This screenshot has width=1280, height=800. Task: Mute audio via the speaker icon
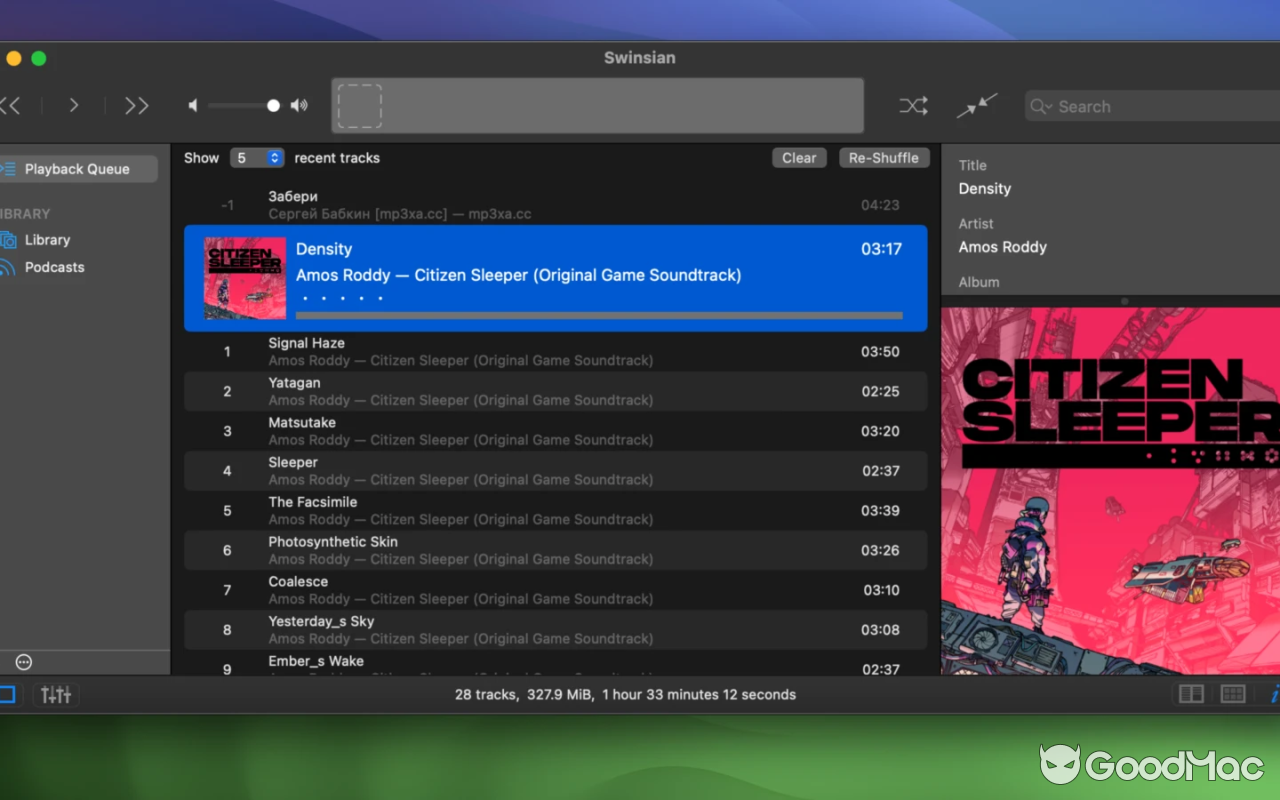(x=193, y=105)
